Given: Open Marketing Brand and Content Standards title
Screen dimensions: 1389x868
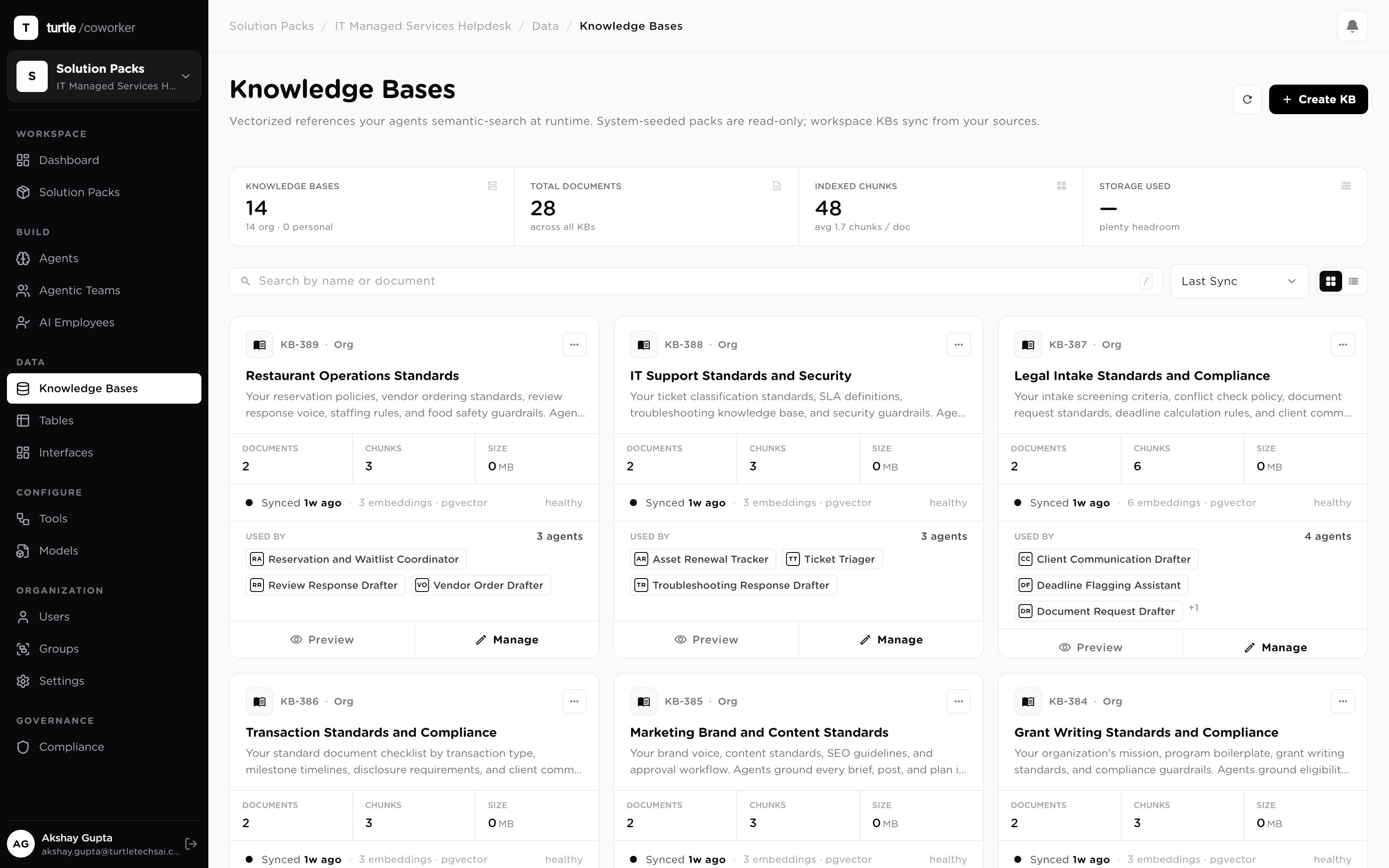Looking at the screenshot, I should tap(759, 733).
